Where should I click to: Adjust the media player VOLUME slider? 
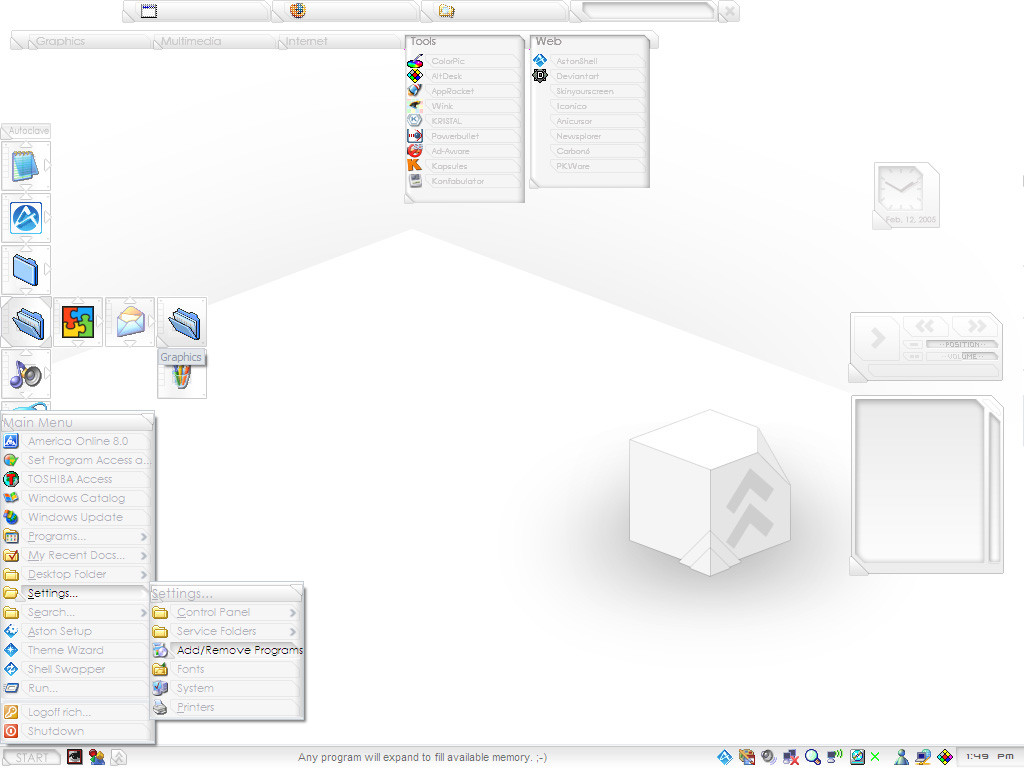(x=961, y=356)
